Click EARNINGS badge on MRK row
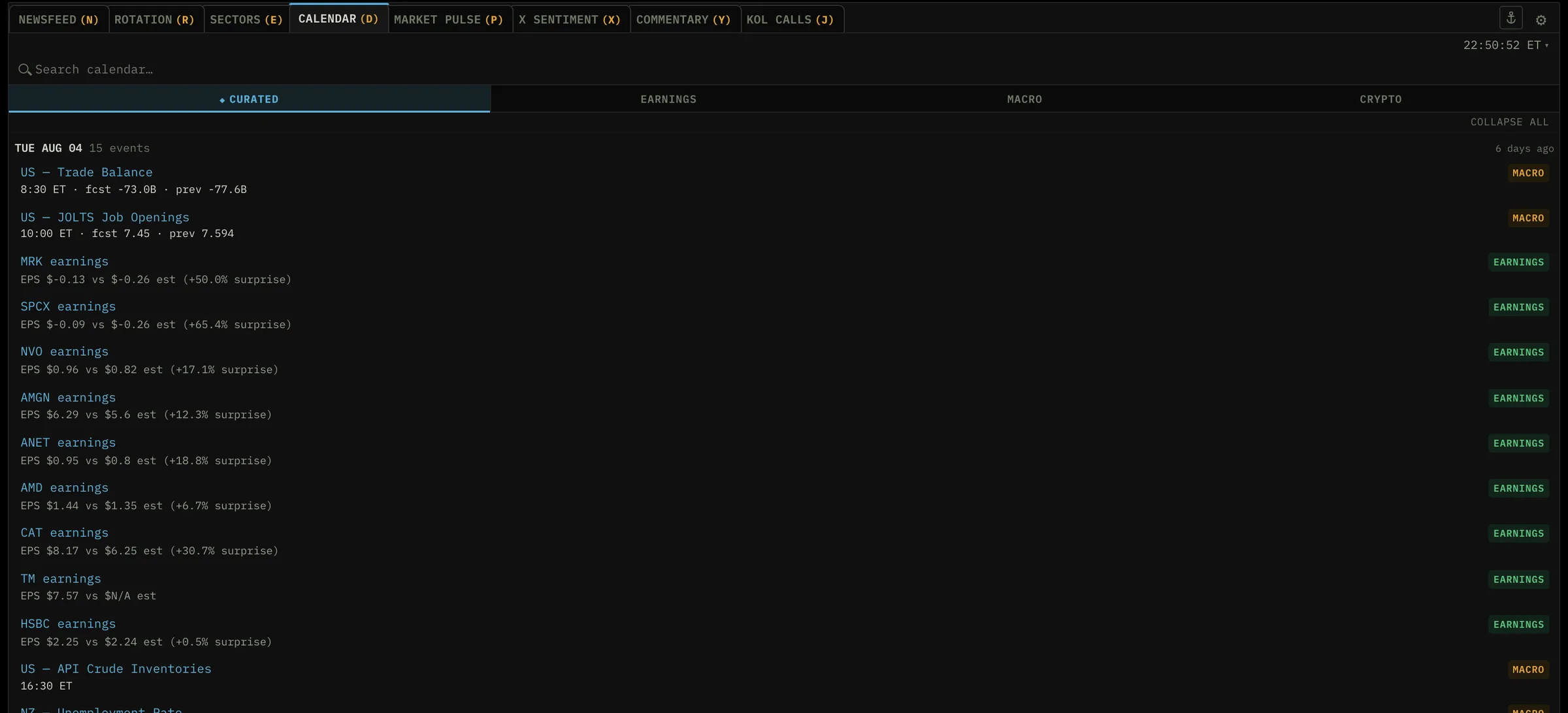The image size is (1568, 713). pyautogui.click(x=1518, y=262)
